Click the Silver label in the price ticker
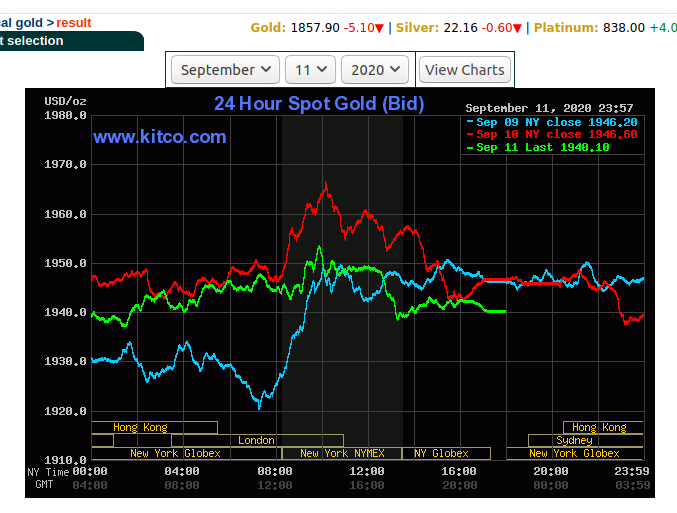 point(416,28)
